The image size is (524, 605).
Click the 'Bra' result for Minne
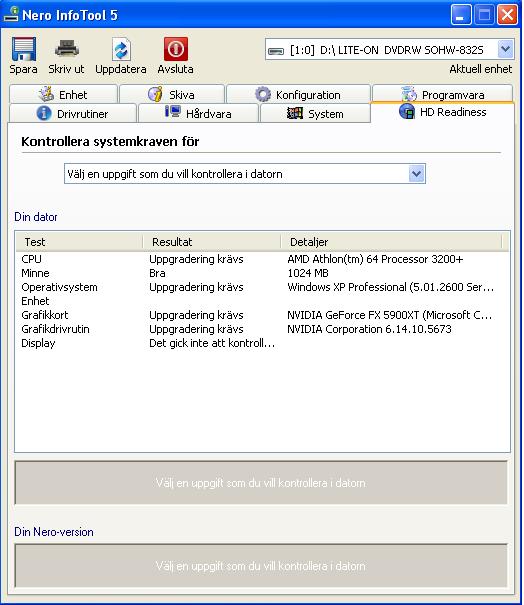pyautogui.click(x=157, y=273)
